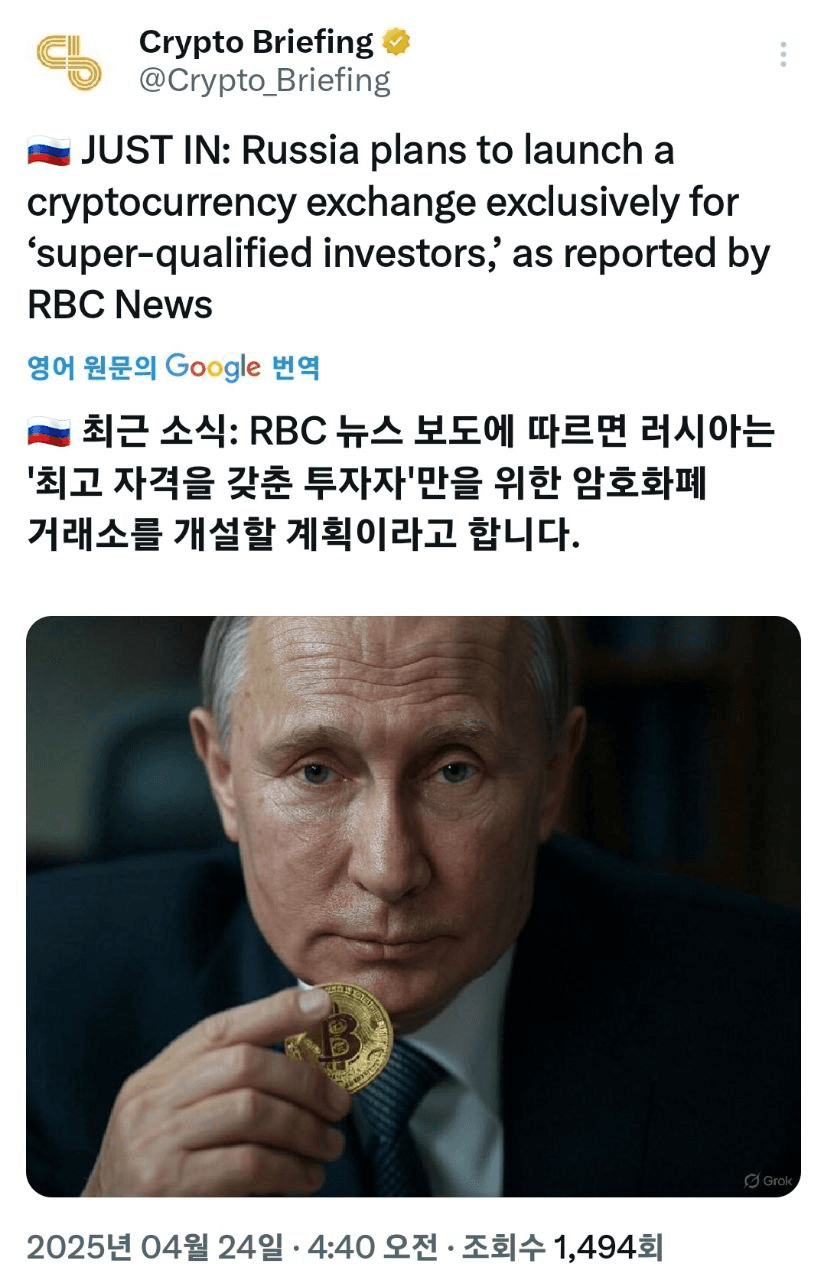Click RBC News in the English tweet
This screenshot has height=1280, width=826.
click(120, 305)
